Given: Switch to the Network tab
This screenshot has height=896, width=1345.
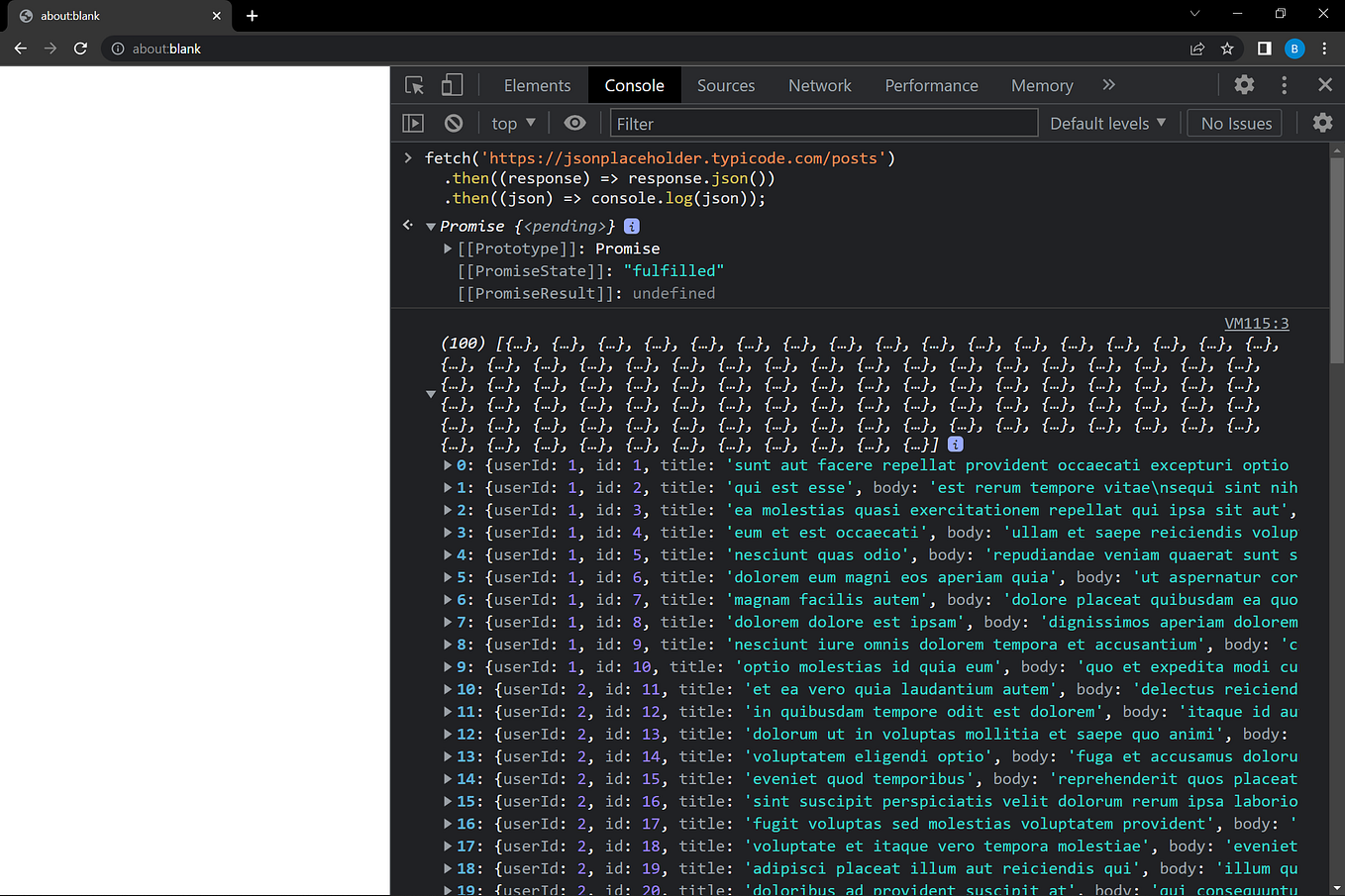Looking at the screenshot, I should (x=820, y=85).
